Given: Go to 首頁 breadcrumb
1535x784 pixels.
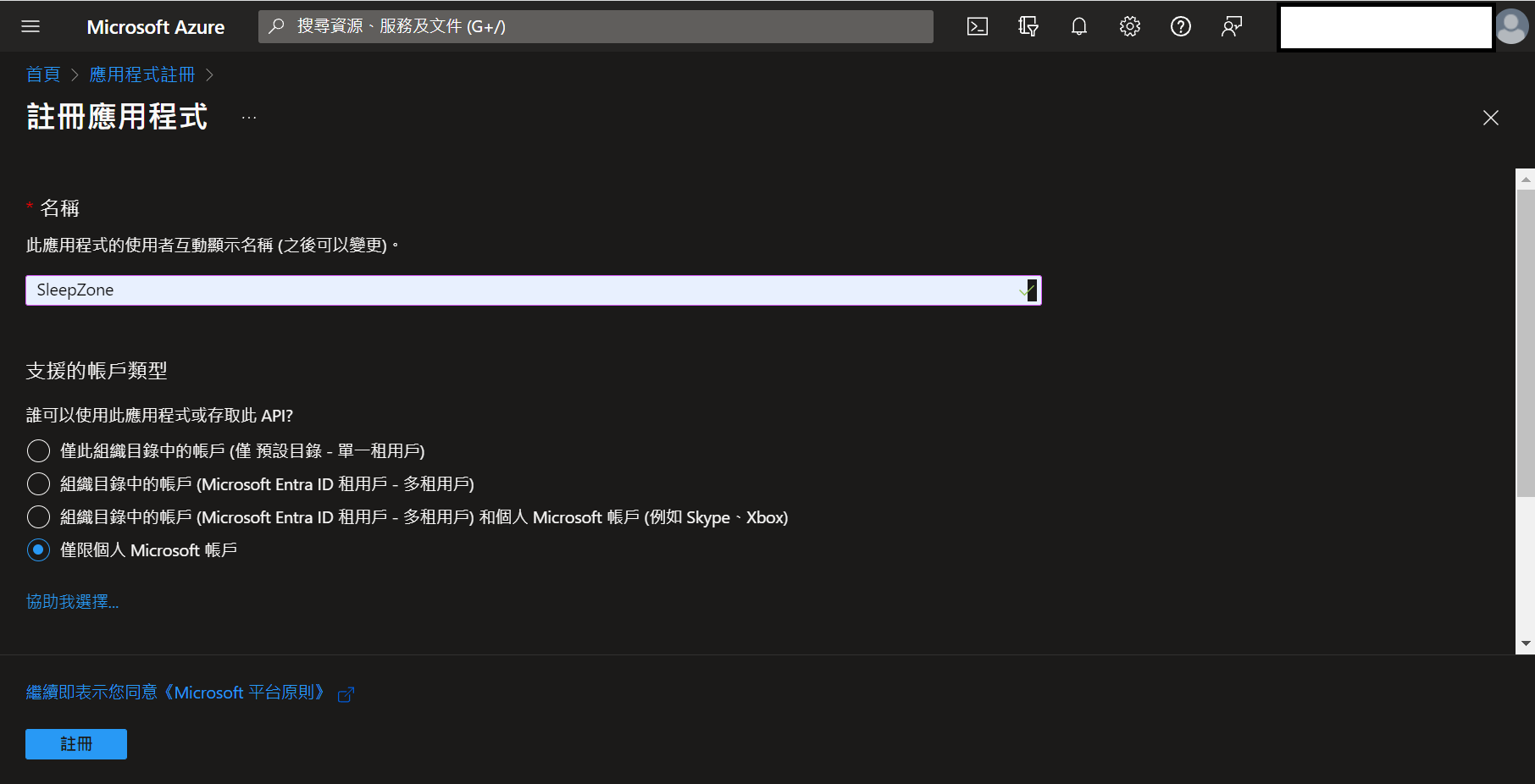Looking at the screenshot, I should click(43, 75).
